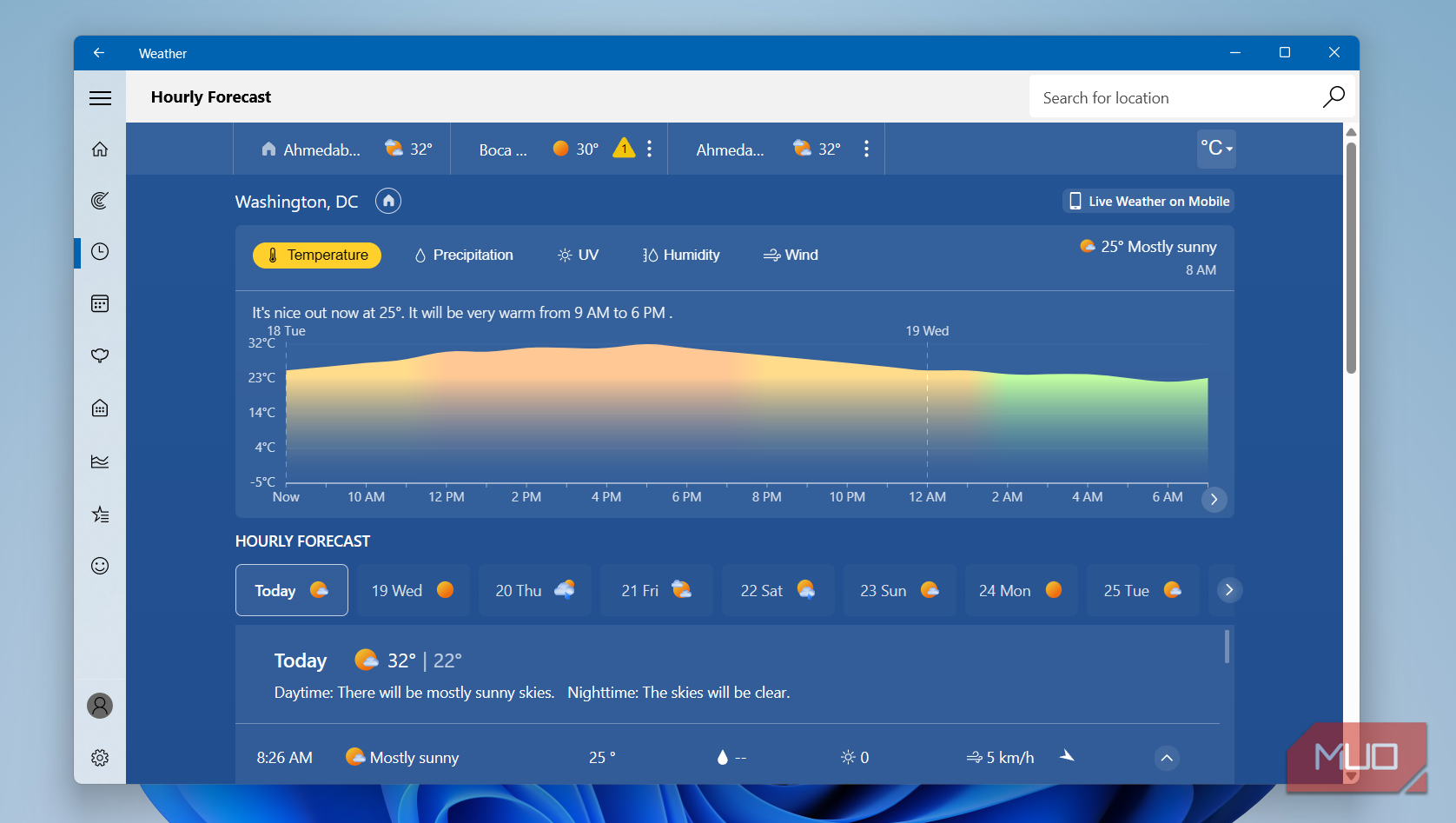
Task: Open the °C unit dropdown
Action: pos(1216,149)
